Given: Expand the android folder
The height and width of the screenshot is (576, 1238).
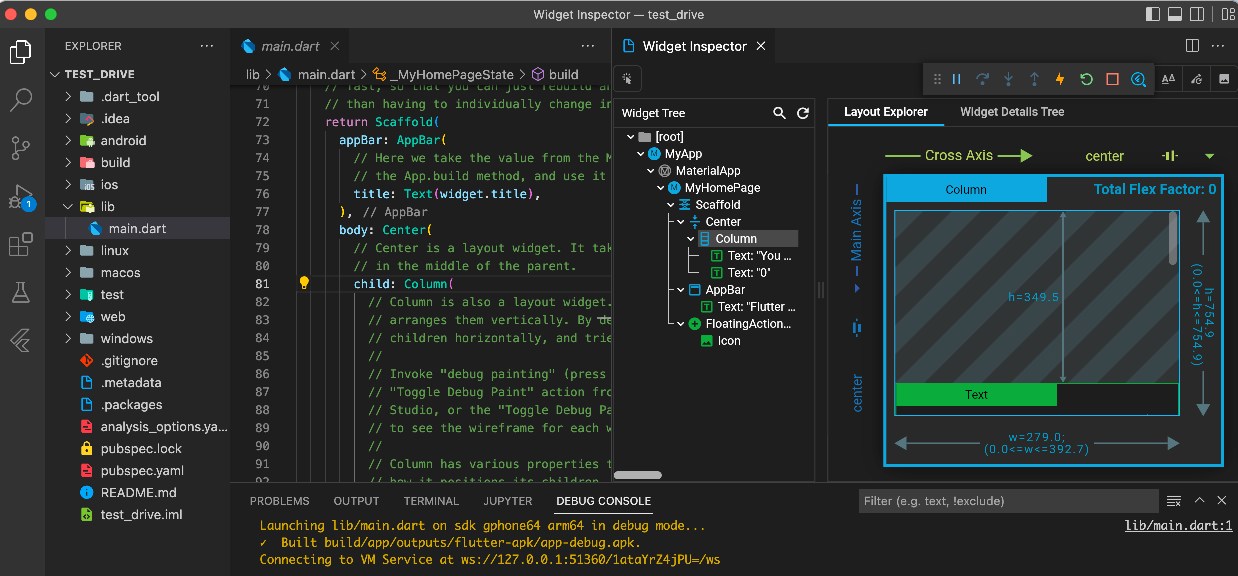Looking at the screenshot, I should 68,141.
